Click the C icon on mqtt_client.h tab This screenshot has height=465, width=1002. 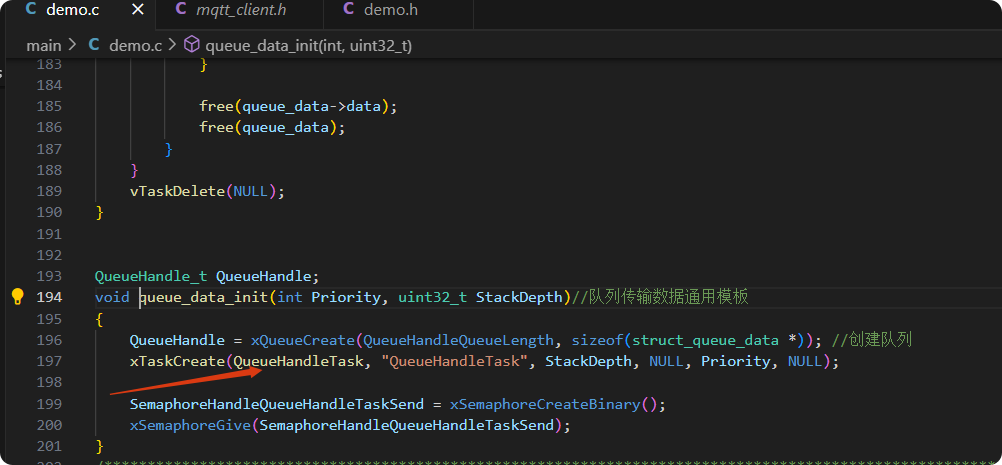point(181,10)
